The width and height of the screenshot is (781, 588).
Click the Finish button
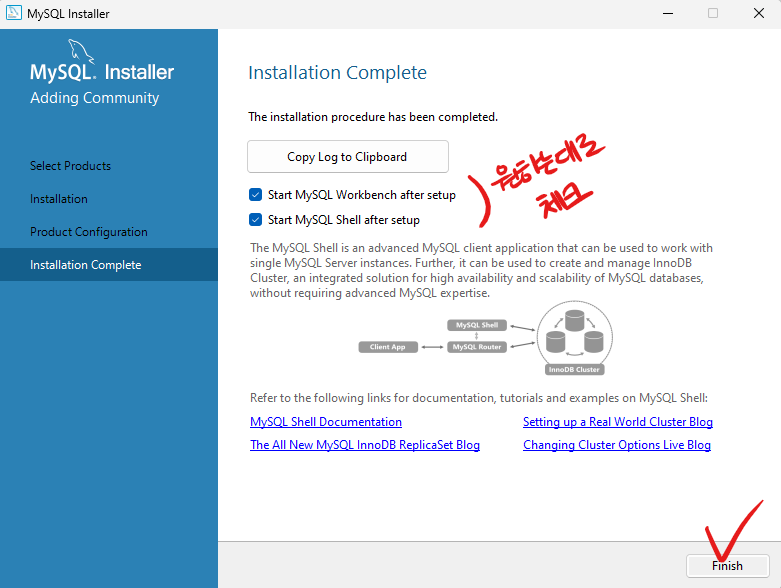pyautogui.click(x=727, y=566)
